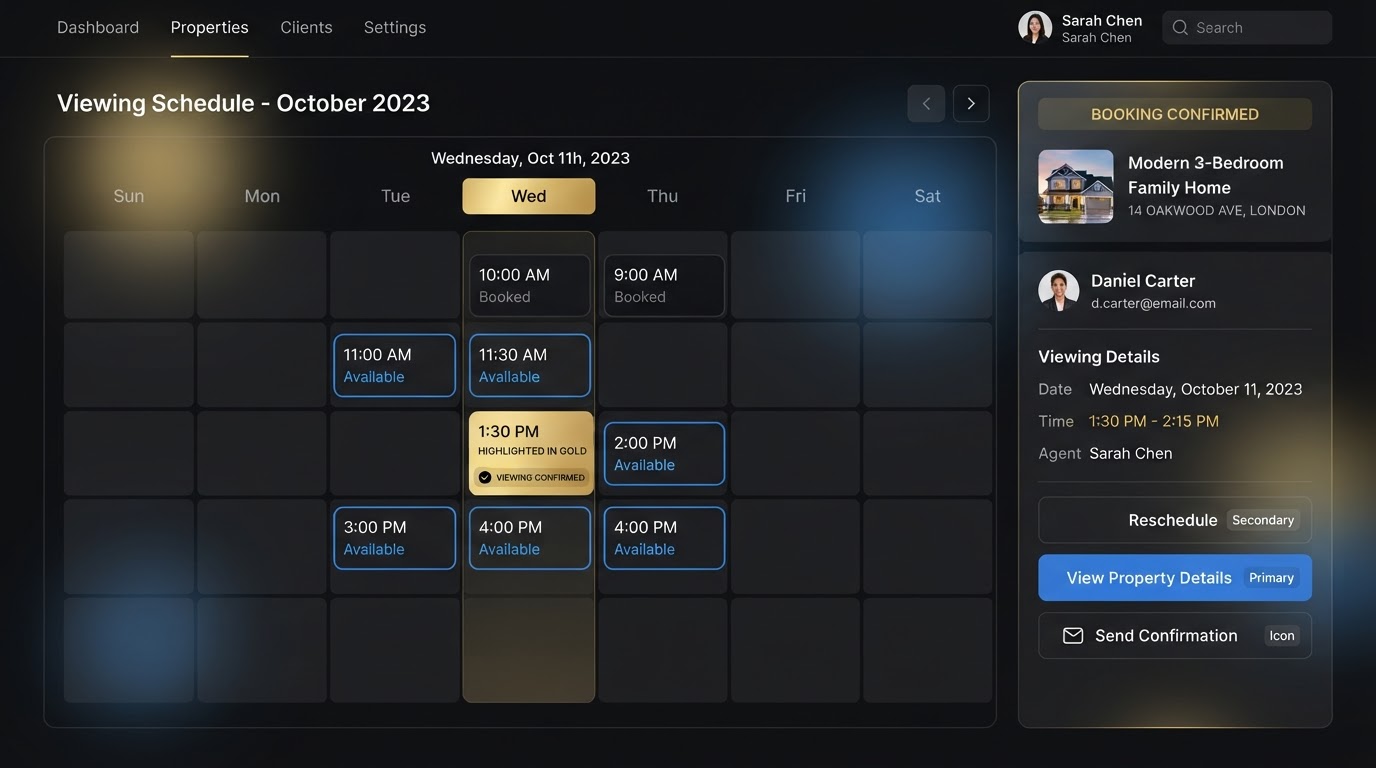This screenshot has height=768, width=1376.
Task: Switch to the Properties tab
Action: click(210, 28)
